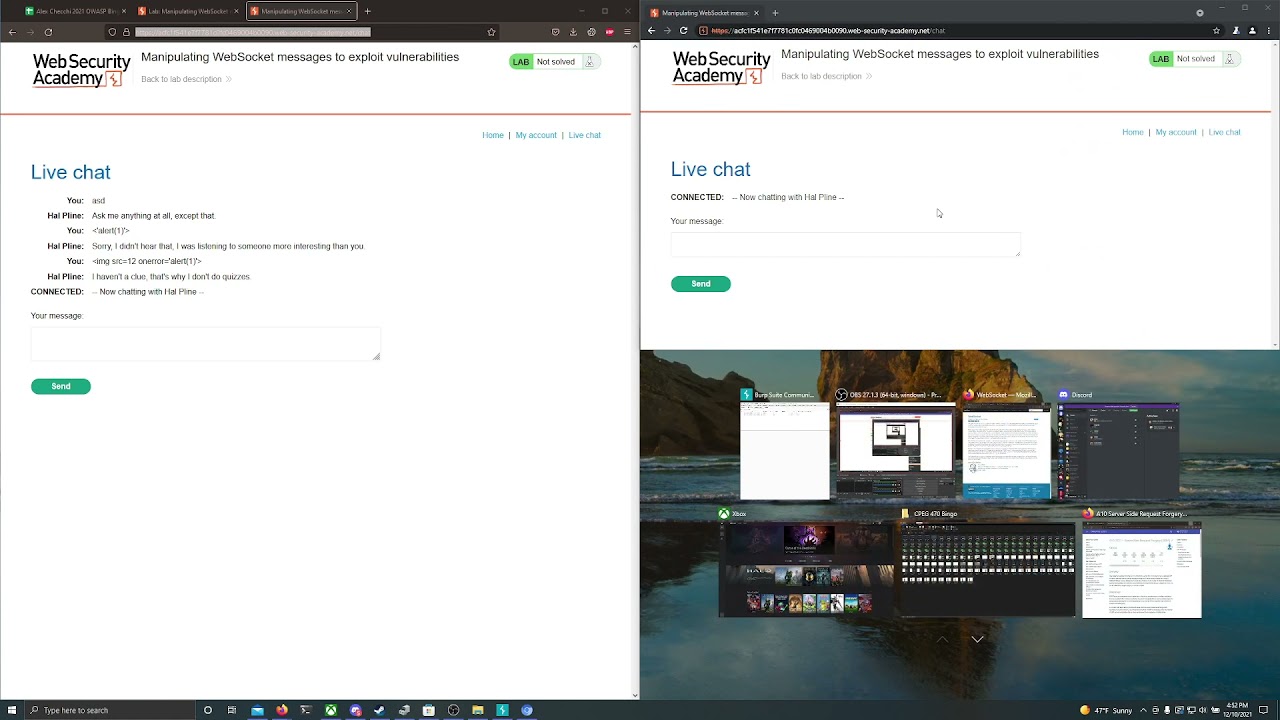Click the red ABP extension icon

[x=609, y=32]
